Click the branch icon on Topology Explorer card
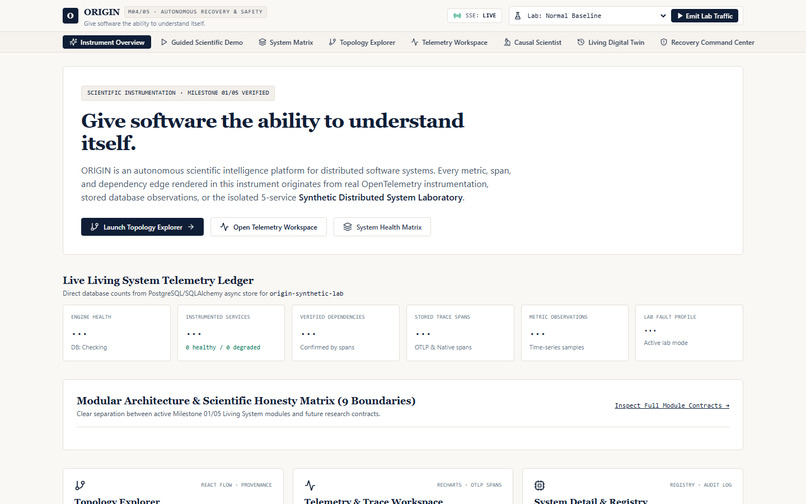Viewport: 806px width, 504px height. pos(80,485)
